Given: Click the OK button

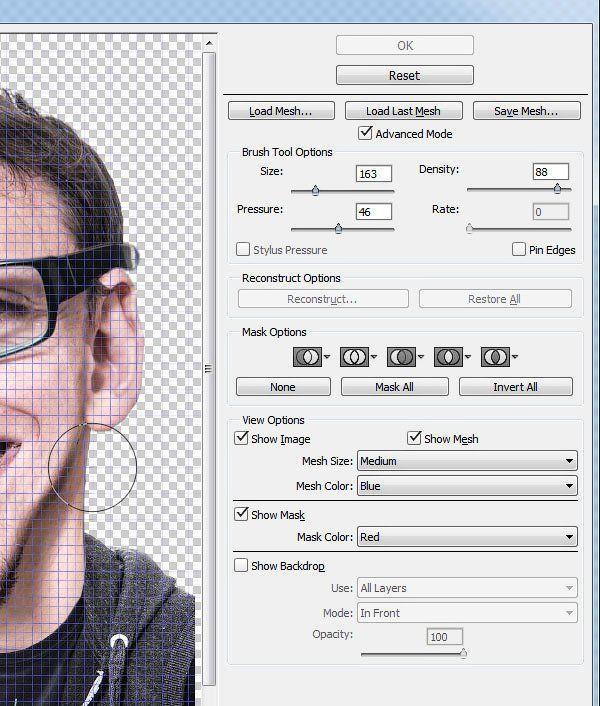Looking at the screenshot, I should coord(405,45).
